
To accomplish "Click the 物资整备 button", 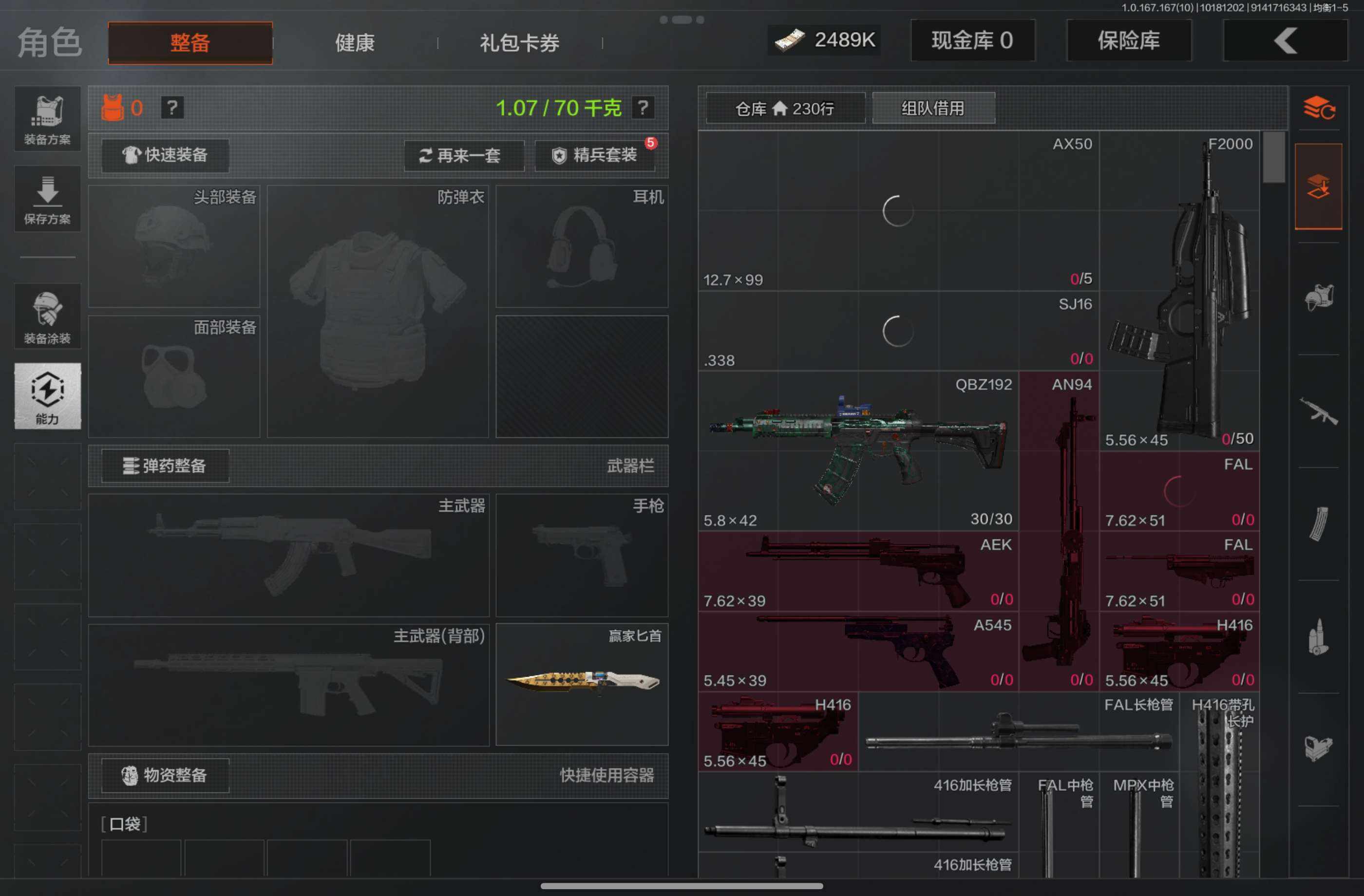I will pos(165,775).
